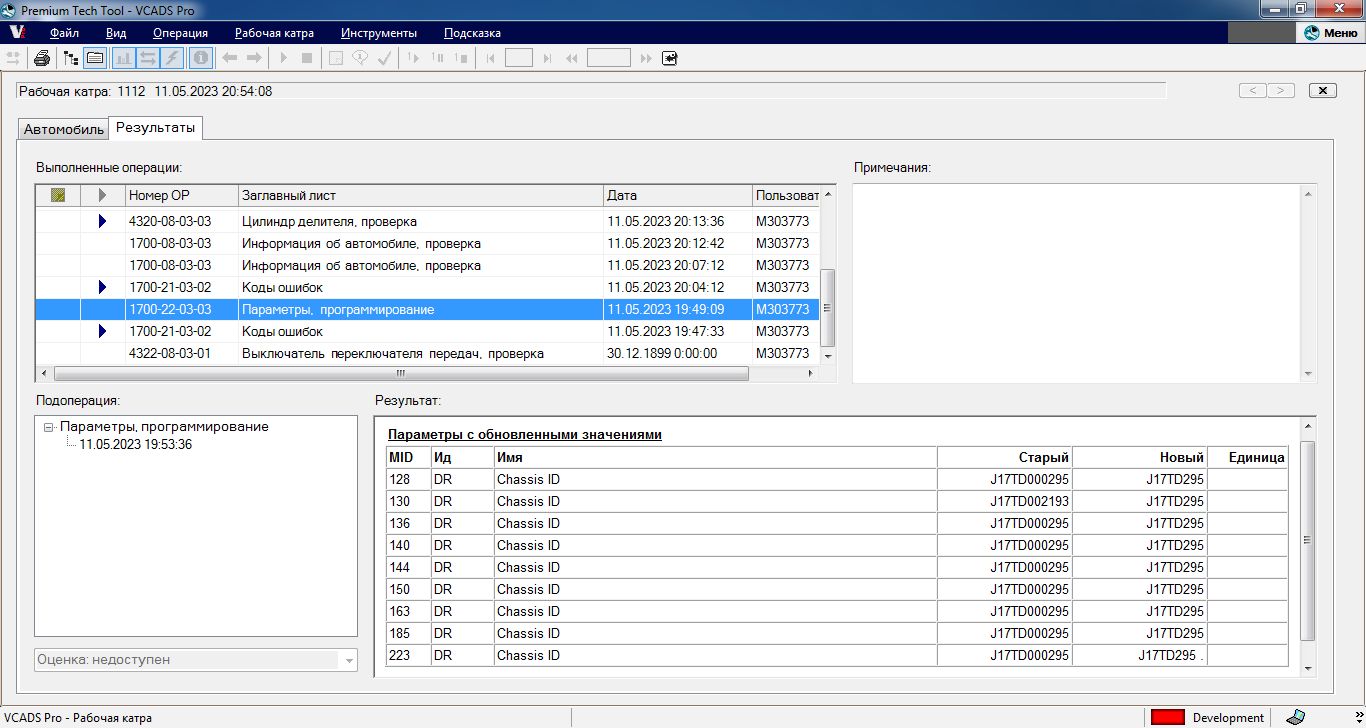The width and height of the screenshot is (1366, 728).
Task: Click the first empty toolbar number field
Action: [x=519, y=58]
